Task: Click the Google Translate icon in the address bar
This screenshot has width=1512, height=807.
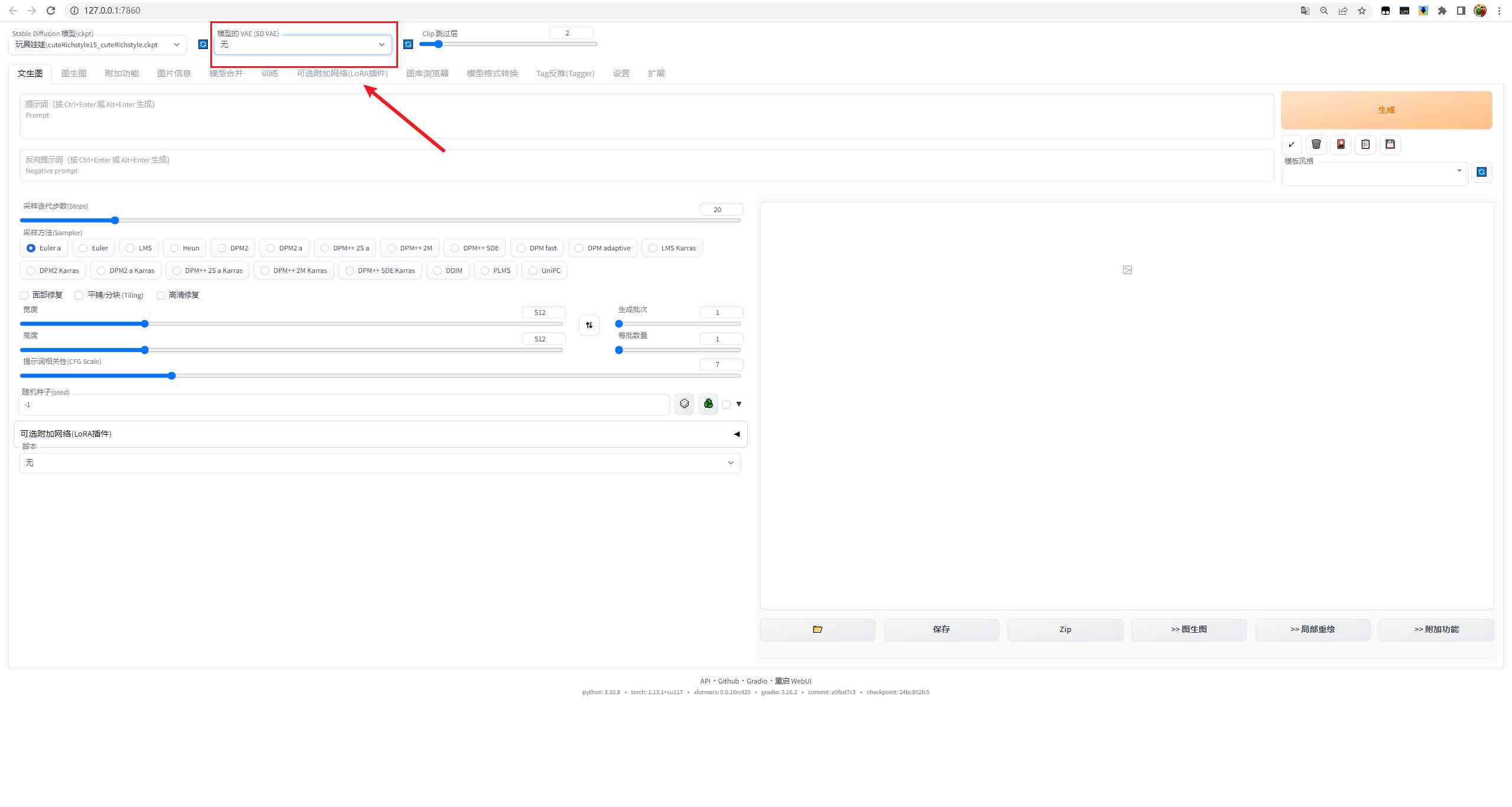Action: point(1305,11)
